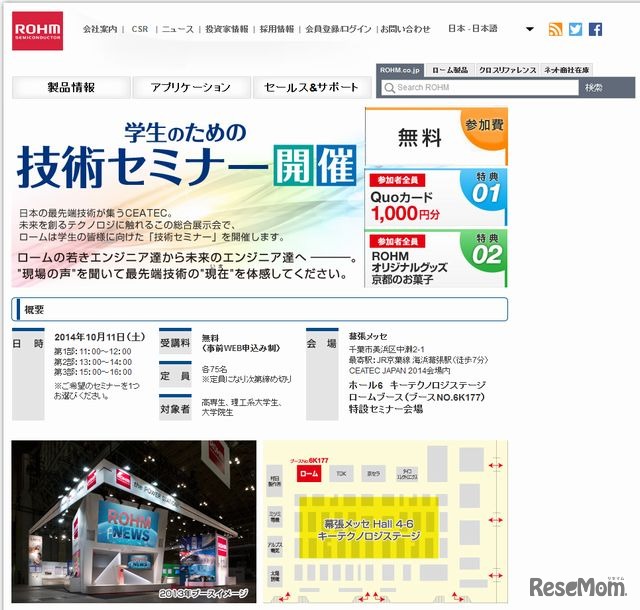The image size is (640, 610).
Task: Open the アプリケーション menu
Action: pos(191,87)
